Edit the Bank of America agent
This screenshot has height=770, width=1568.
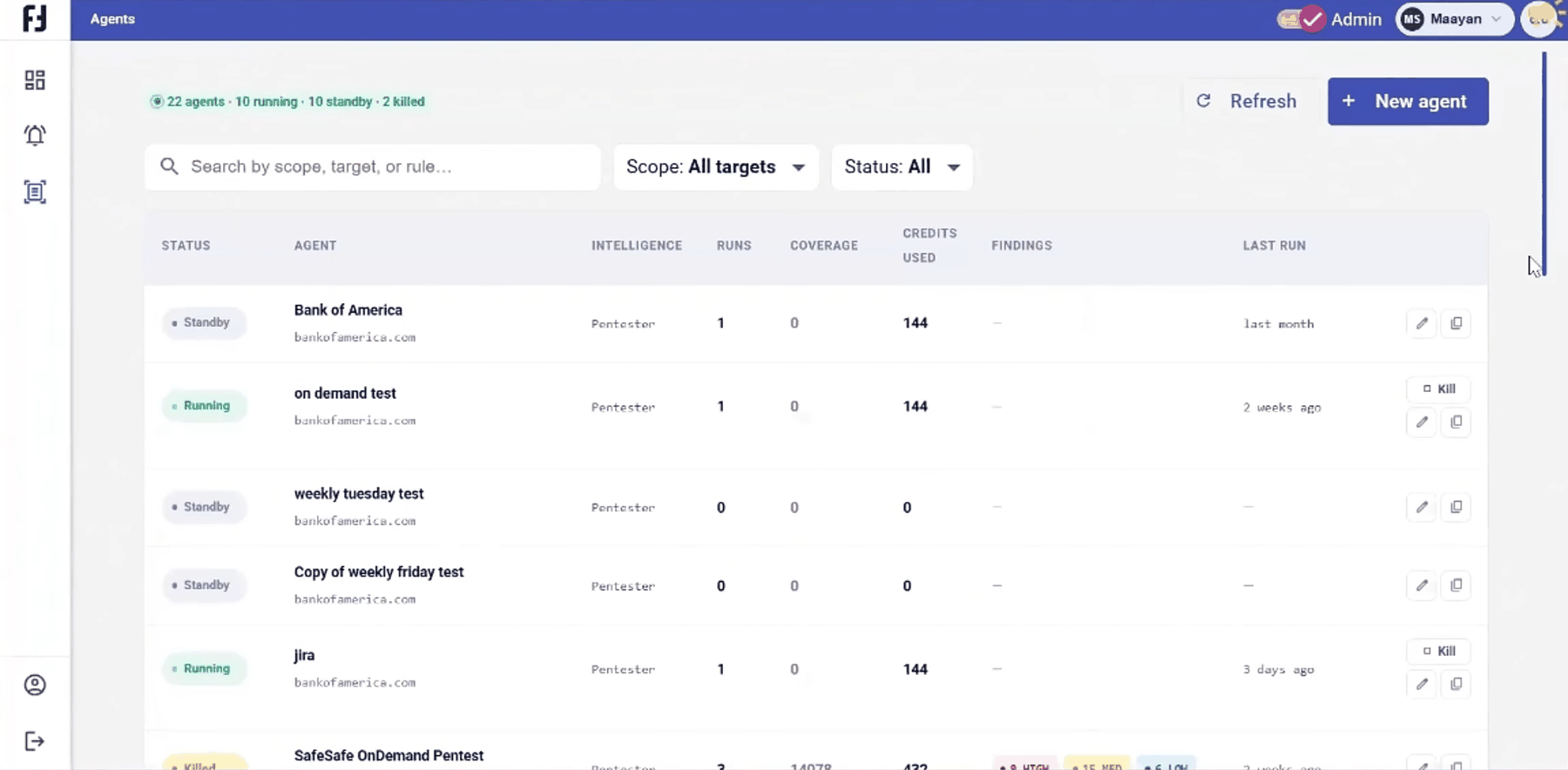1422,323
